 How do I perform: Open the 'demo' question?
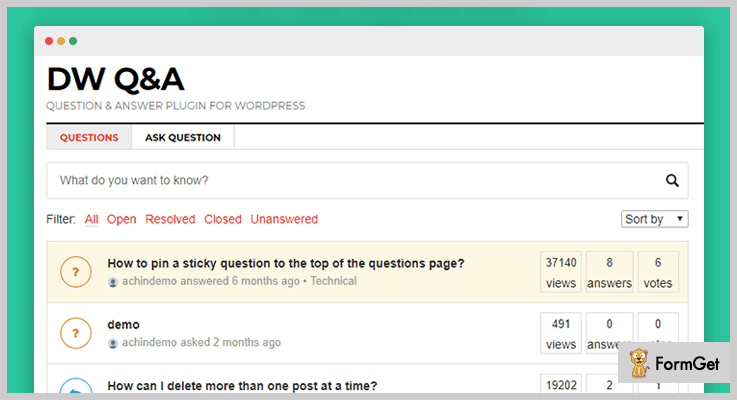click(x=123, y=325)
